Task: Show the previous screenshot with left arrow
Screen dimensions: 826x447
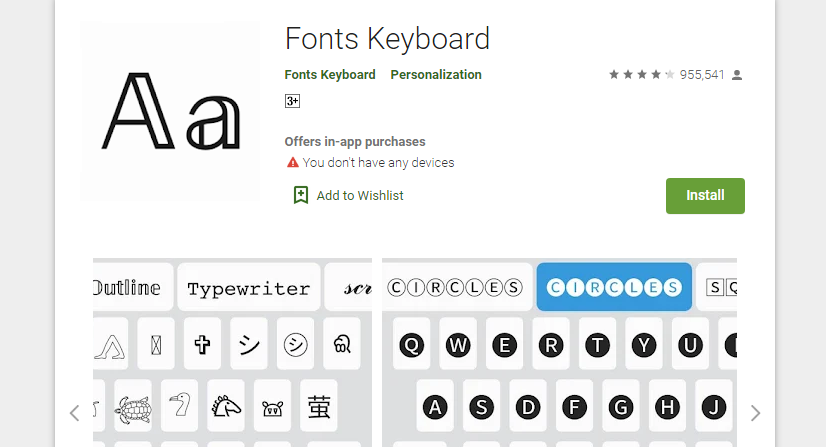Action: pos(74,413)
